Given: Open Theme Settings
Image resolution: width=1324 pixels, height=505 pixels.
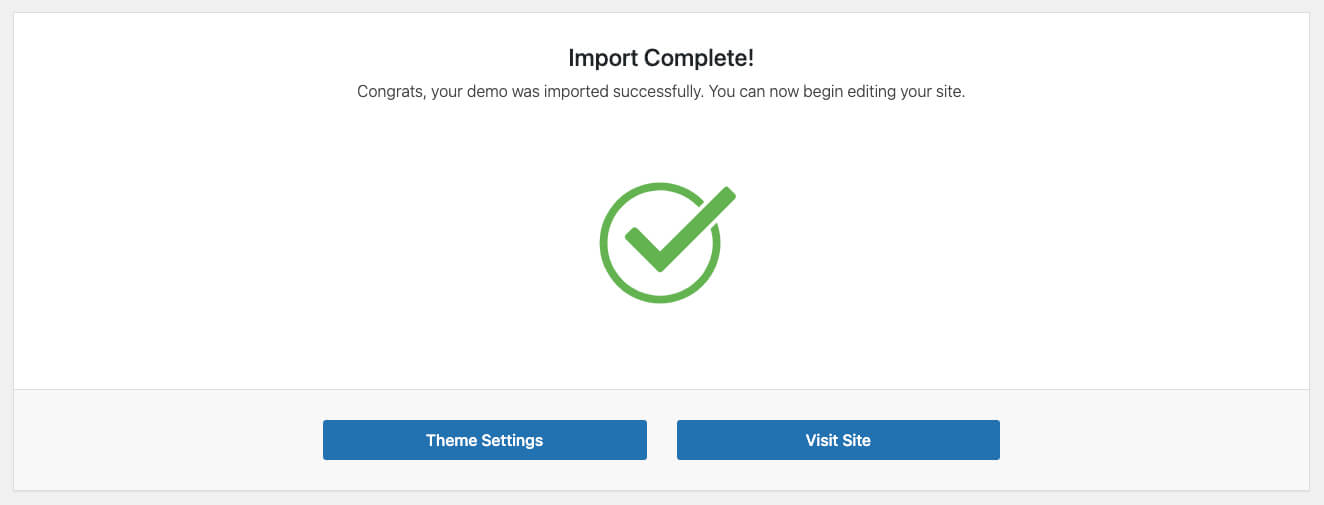Looking at the screenshot, I should [484, 440].
